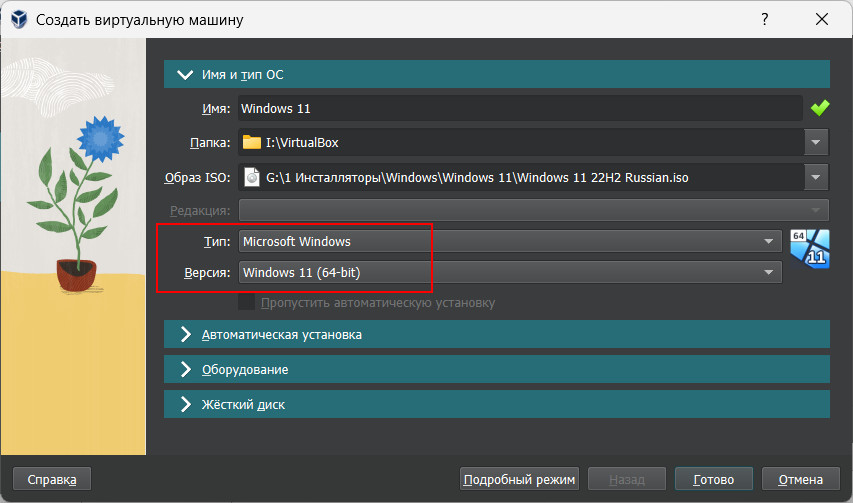
Task: Open the Тип Microsoft Windows dropdown
Action: tap(510, 241)
